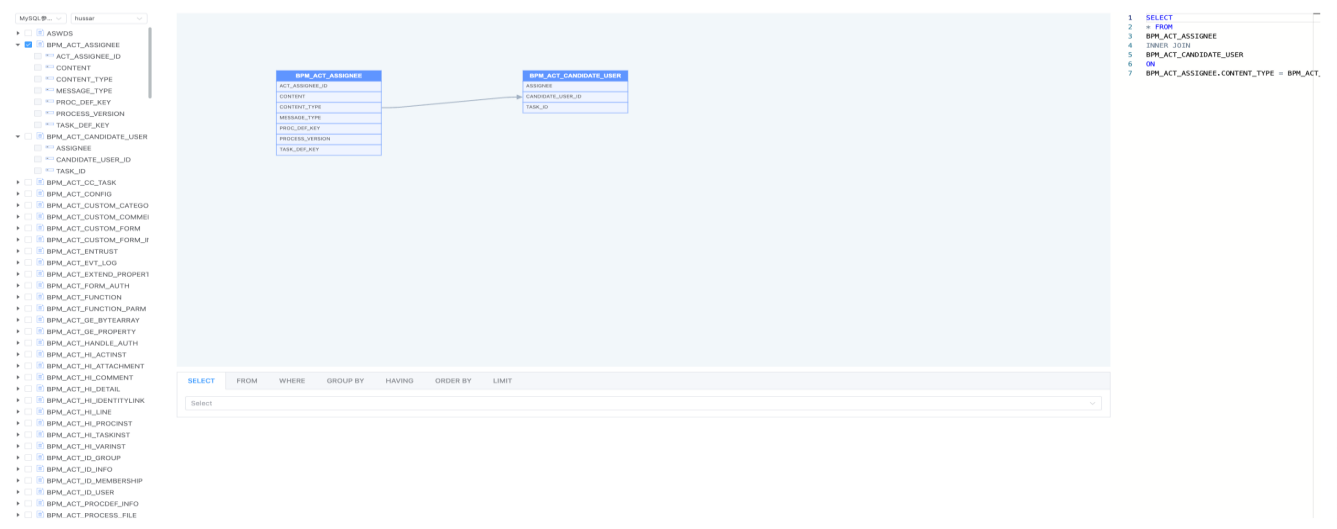Open the Select columns field below tabs

click(642, 403)
